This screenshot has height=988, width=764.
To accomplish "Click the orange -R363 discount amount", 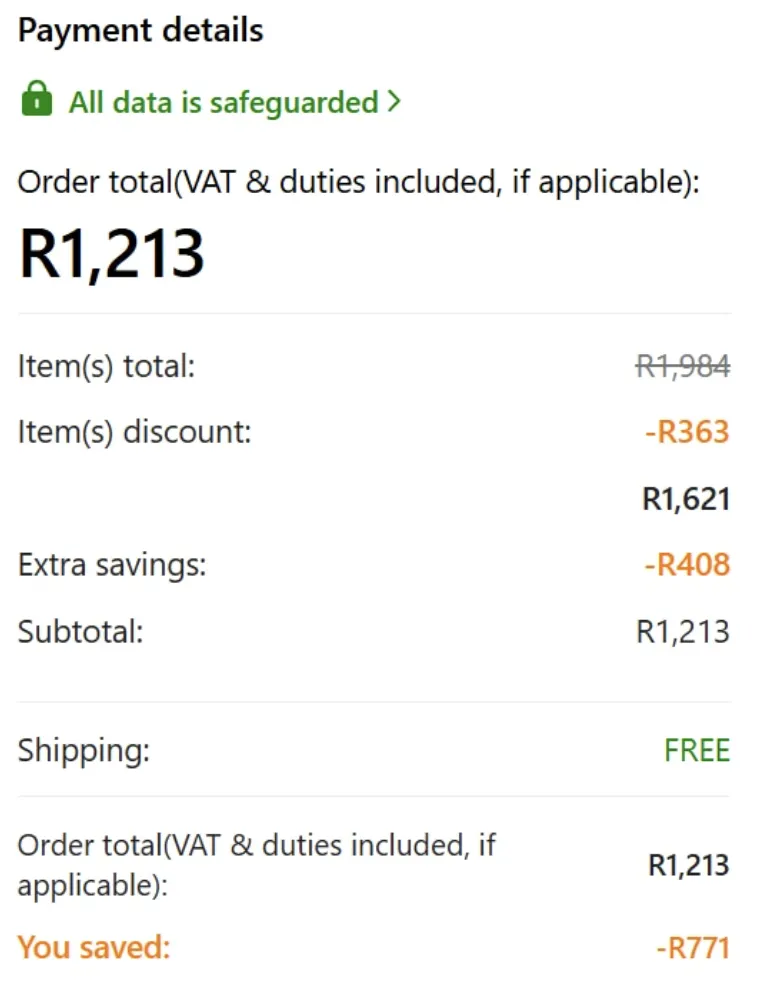I will pos(687,432).
